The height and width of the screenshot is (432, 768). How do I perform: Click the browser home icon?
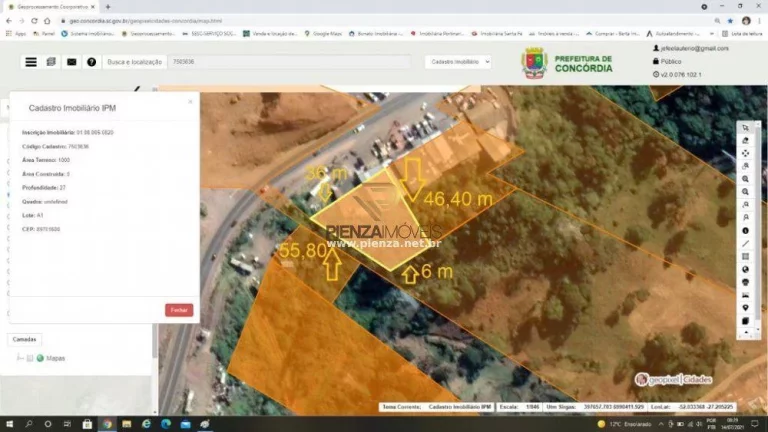[x=47, y=21]
